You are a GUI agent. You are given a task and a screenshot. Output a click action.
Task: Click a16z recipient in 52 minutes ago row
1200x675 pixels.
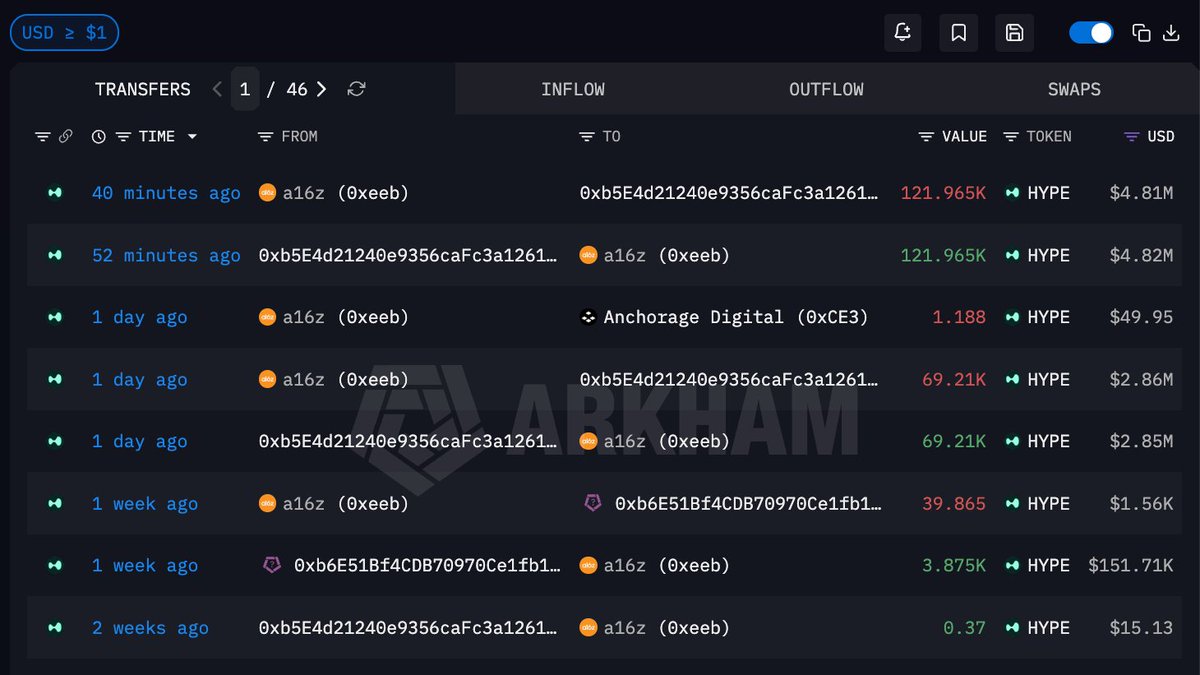667,255
